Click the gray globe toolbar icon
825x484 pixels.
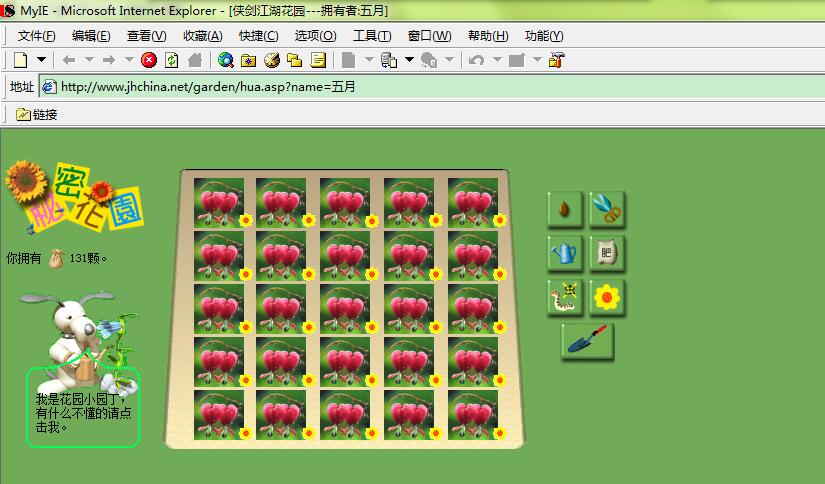[x=429, y=60]
